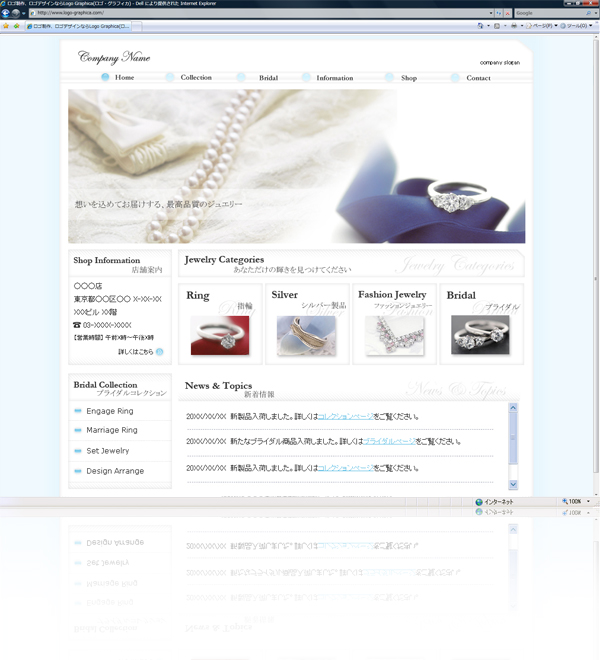Open the Collection navigation item
Image resolution: width=600 pixels, height=660 pixels.
point(196,77)
